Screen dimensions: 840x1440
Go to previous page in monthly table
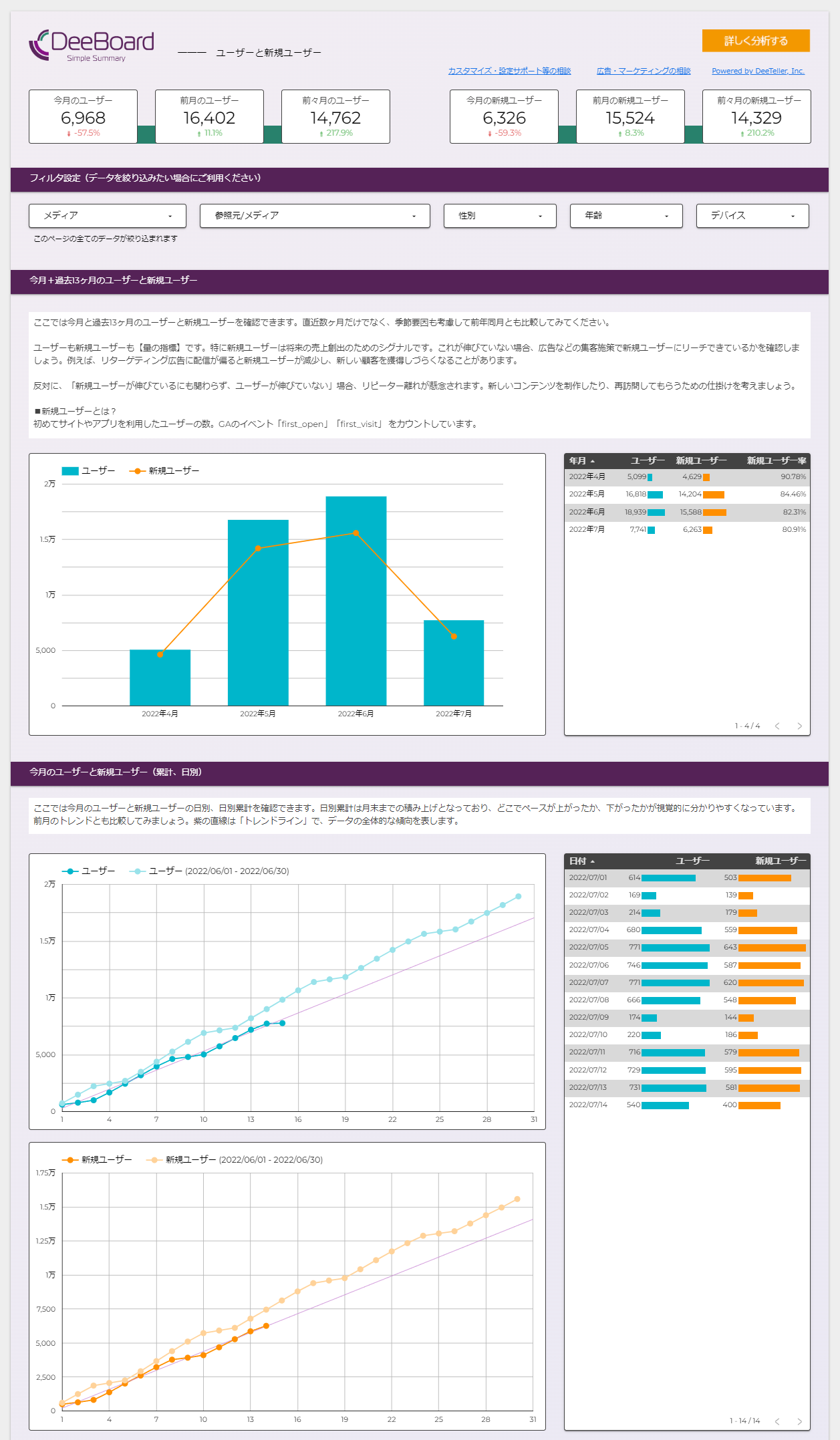(777, 726)
